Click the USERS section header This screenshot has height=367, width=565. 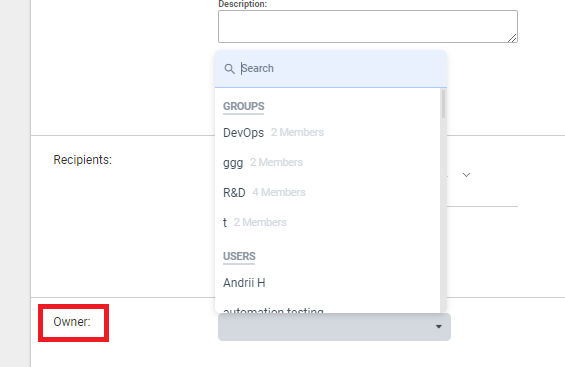(x=239, y=256)
